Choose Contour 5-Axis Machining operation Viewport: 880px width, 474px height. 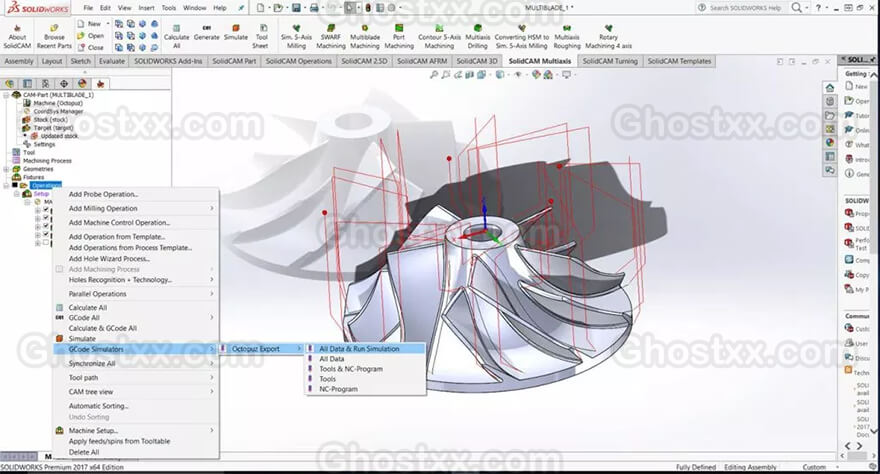click(439, 36)
